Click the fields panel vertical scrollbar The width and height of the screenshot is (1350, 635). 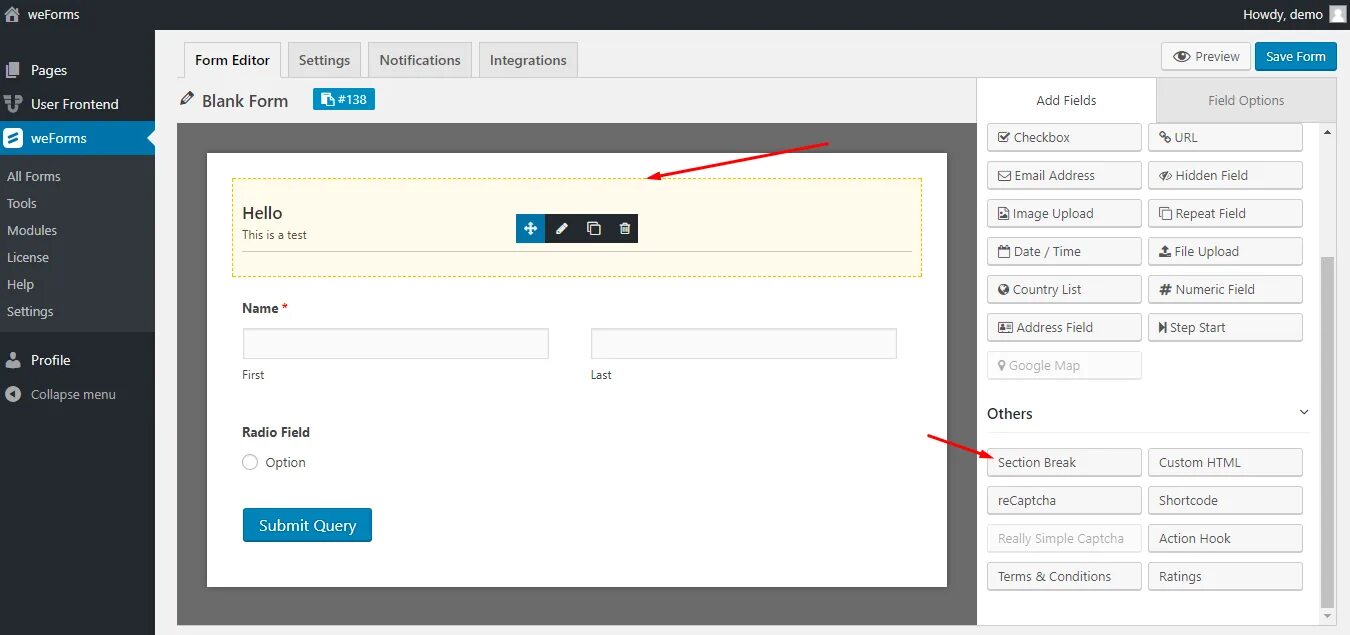(1328, 430)
